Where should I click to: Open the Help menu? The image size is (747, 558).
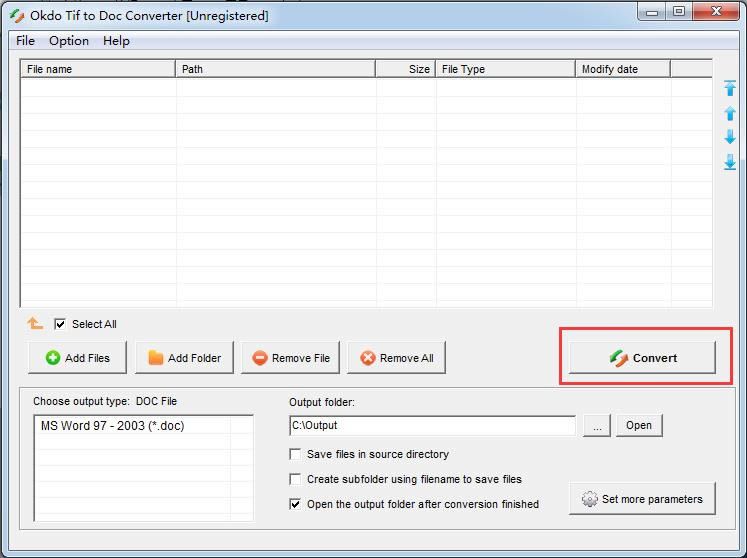(116, 41)
